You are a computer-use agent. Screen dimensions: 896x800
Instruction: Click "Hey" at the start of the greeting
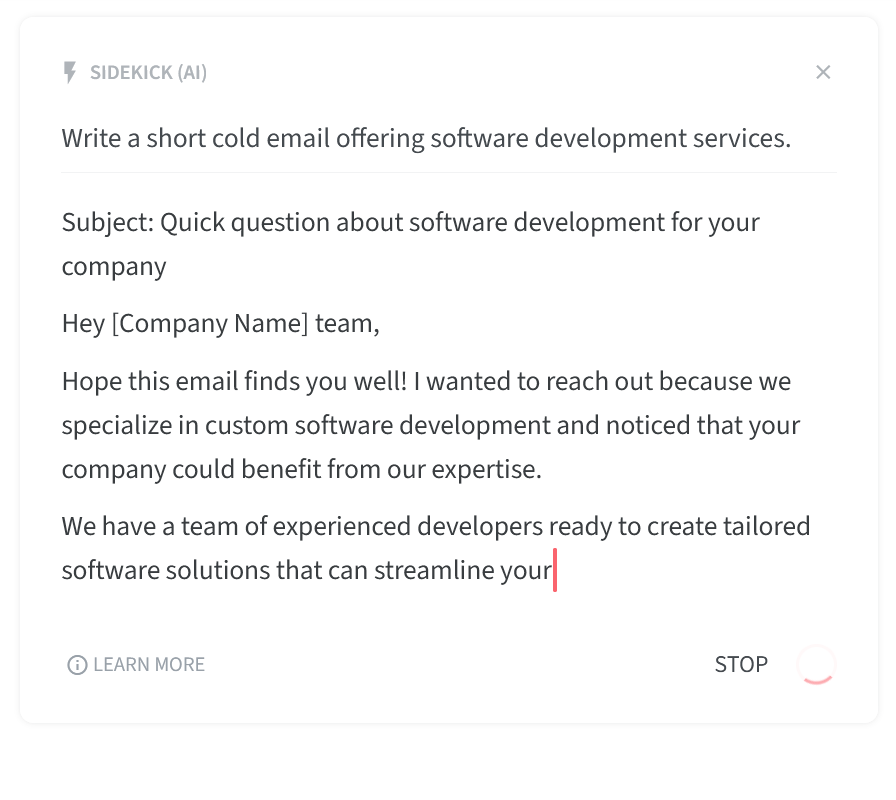click(x=83, y=323)
